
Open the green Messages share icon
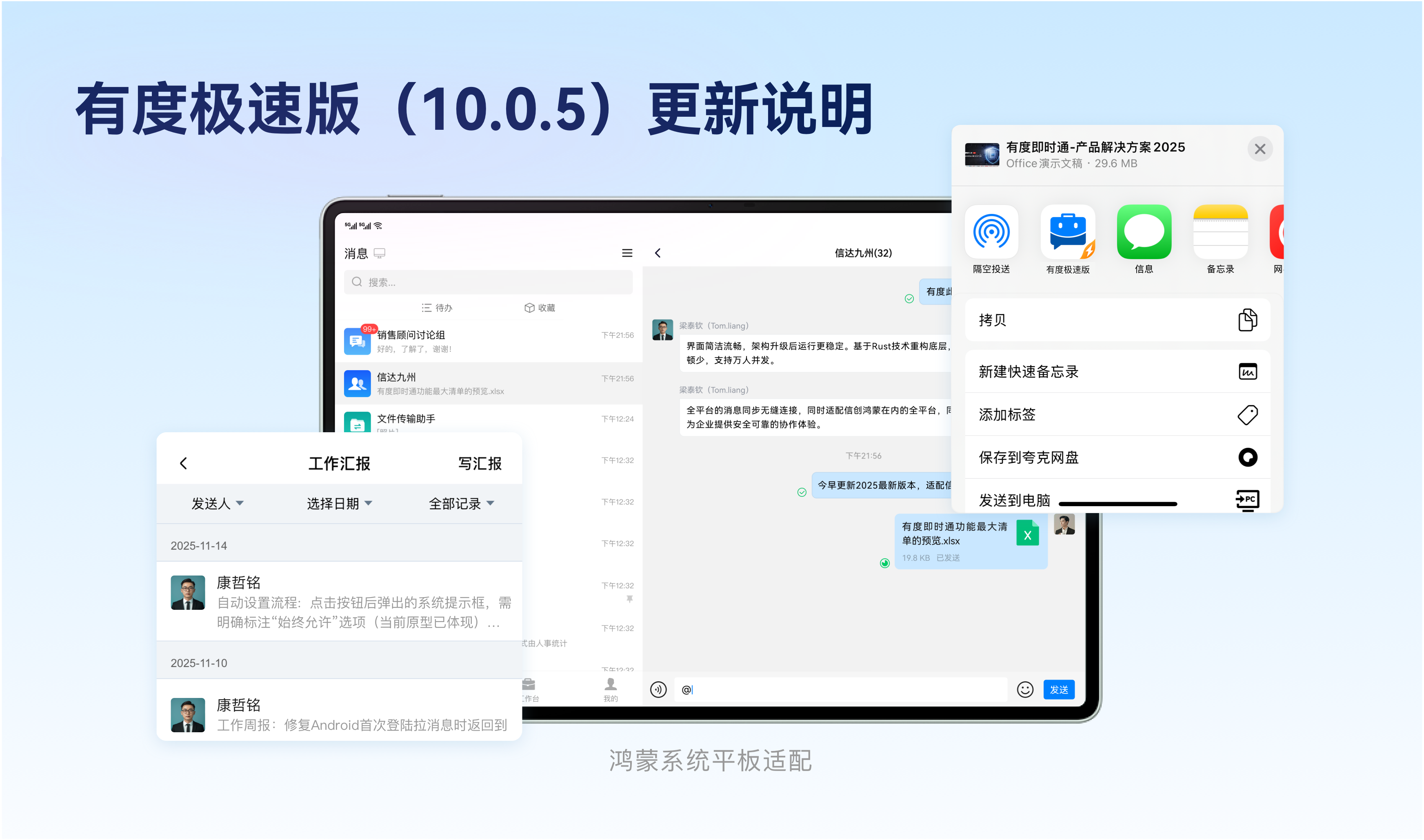(1144, 232)
